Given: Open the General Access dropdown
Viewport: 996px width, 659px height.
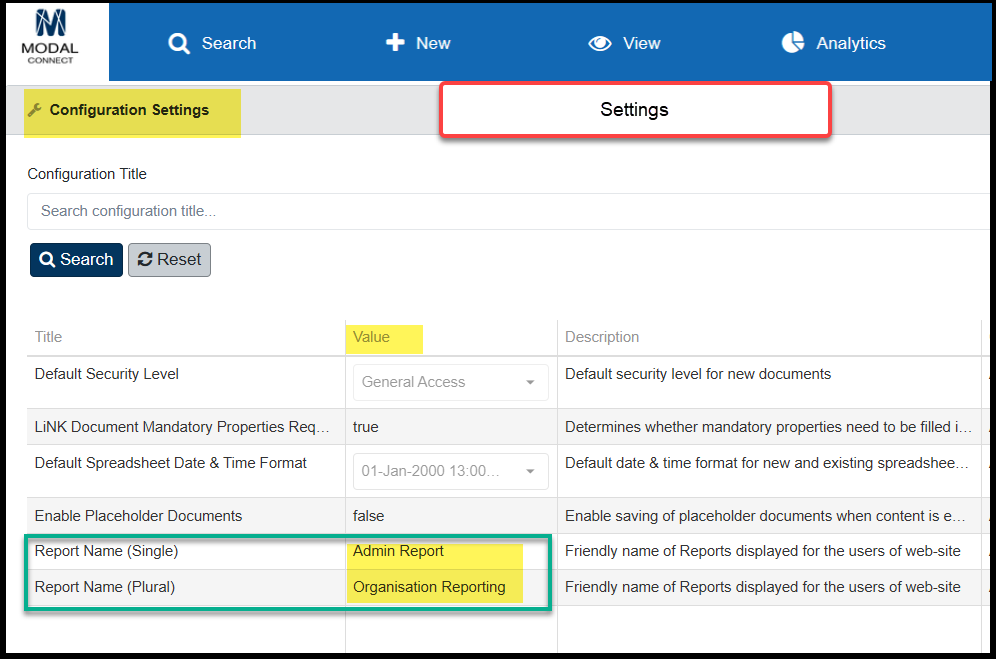Looking at the screenshot, I should click(x=450, y=382).
